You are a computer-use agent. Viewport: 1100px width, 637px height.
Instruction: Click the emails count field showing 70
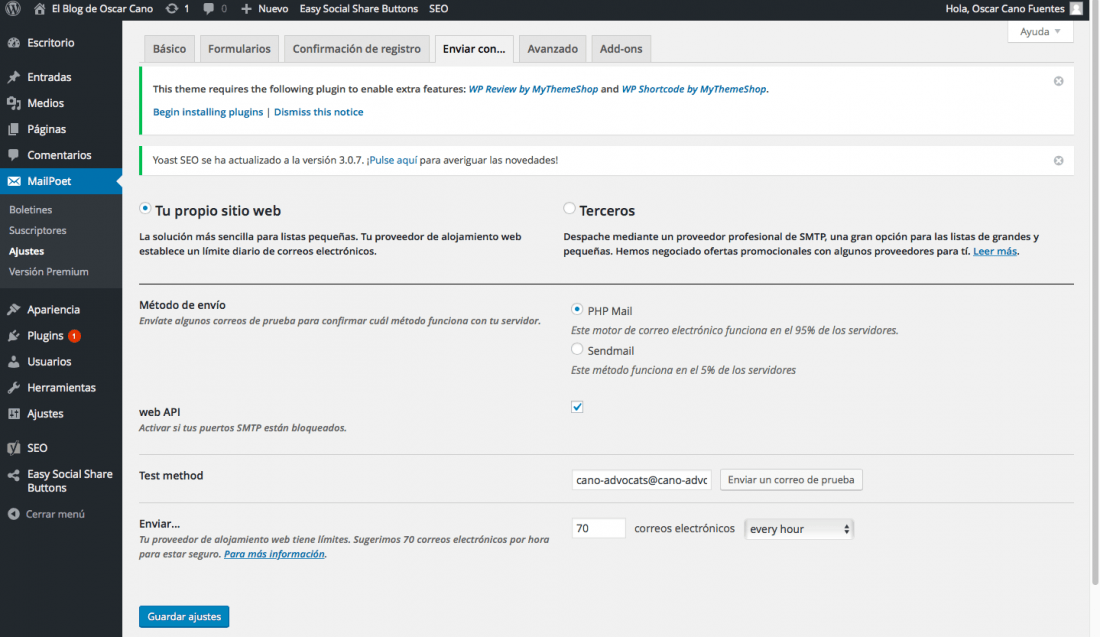tap(598, 528)
